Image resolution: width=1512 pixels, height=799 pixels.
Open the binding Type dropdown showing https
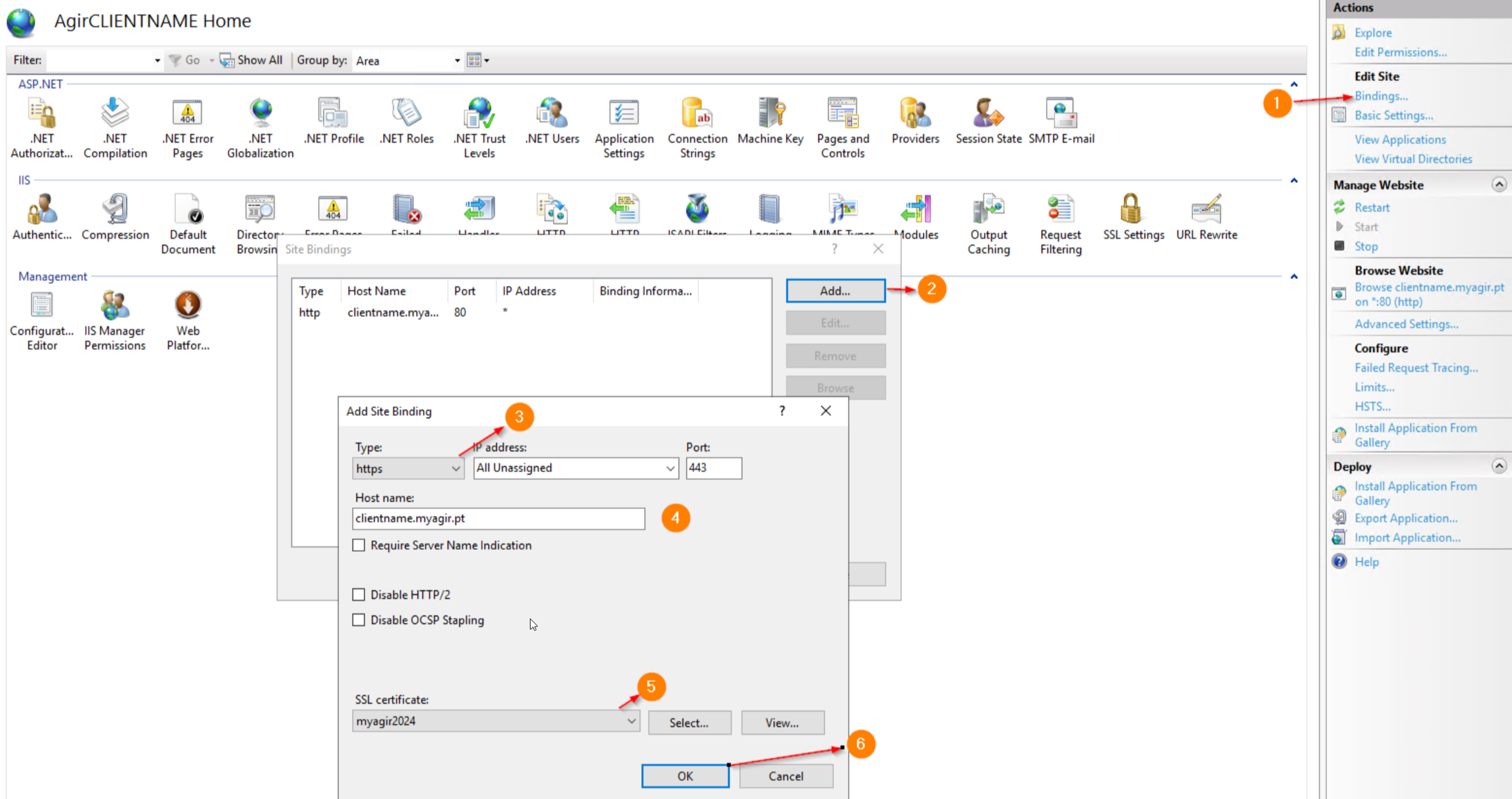click(408, 468)
